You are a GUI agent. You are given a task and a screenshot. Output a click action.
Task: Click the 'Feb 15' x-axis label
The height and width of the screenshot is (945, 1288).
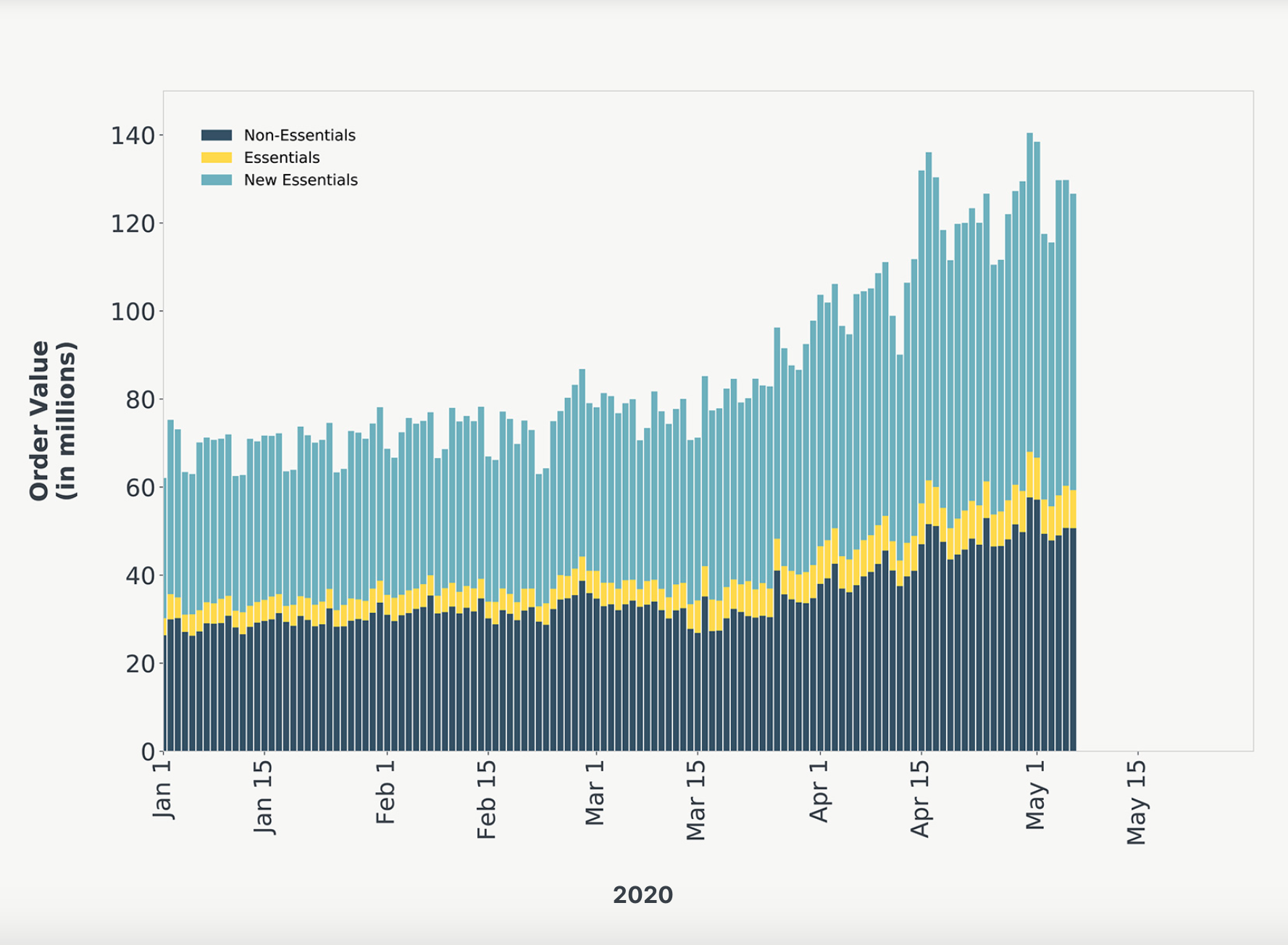pyautogui.click(x=487, y=799)
